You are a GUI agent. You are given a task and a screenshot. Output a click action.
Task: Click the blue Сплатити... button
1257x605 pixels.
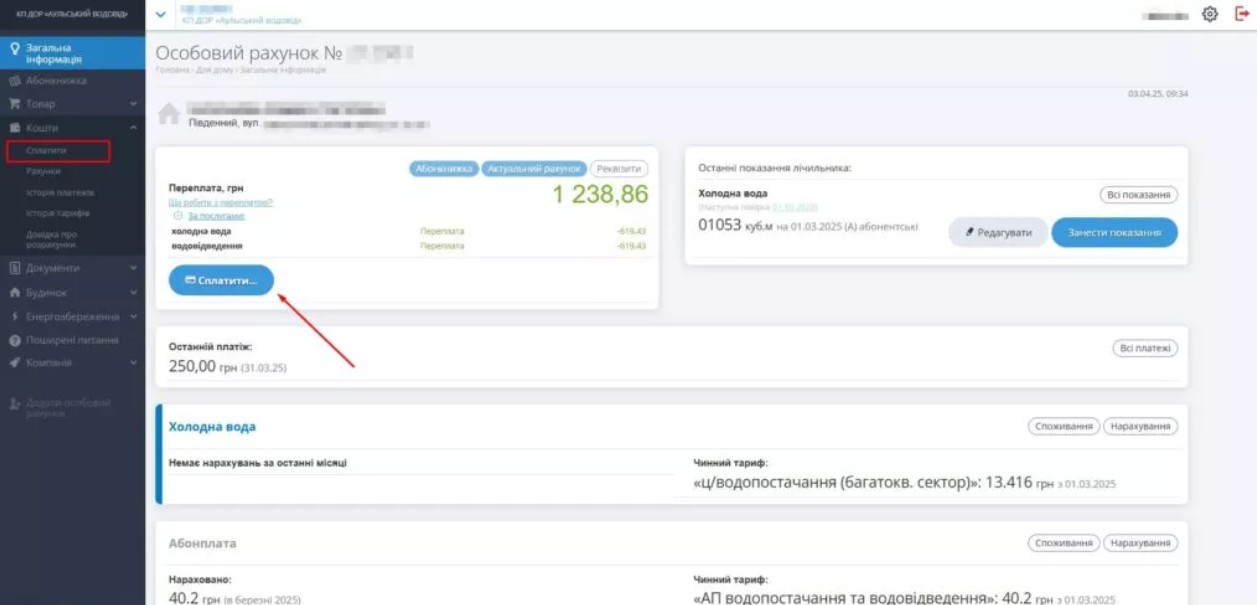pos(221,281)
